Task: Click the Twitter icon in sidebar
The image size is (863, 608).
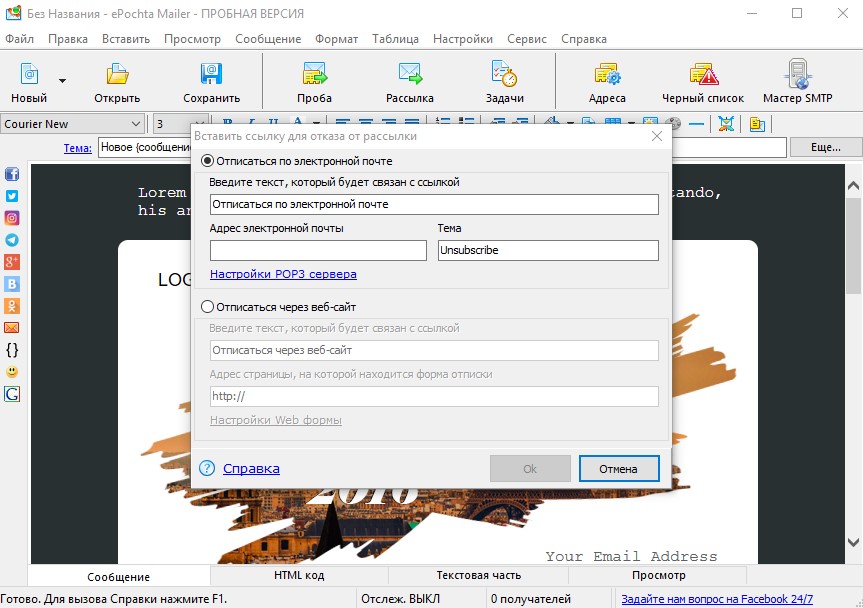Action: [x=12, y=196]
